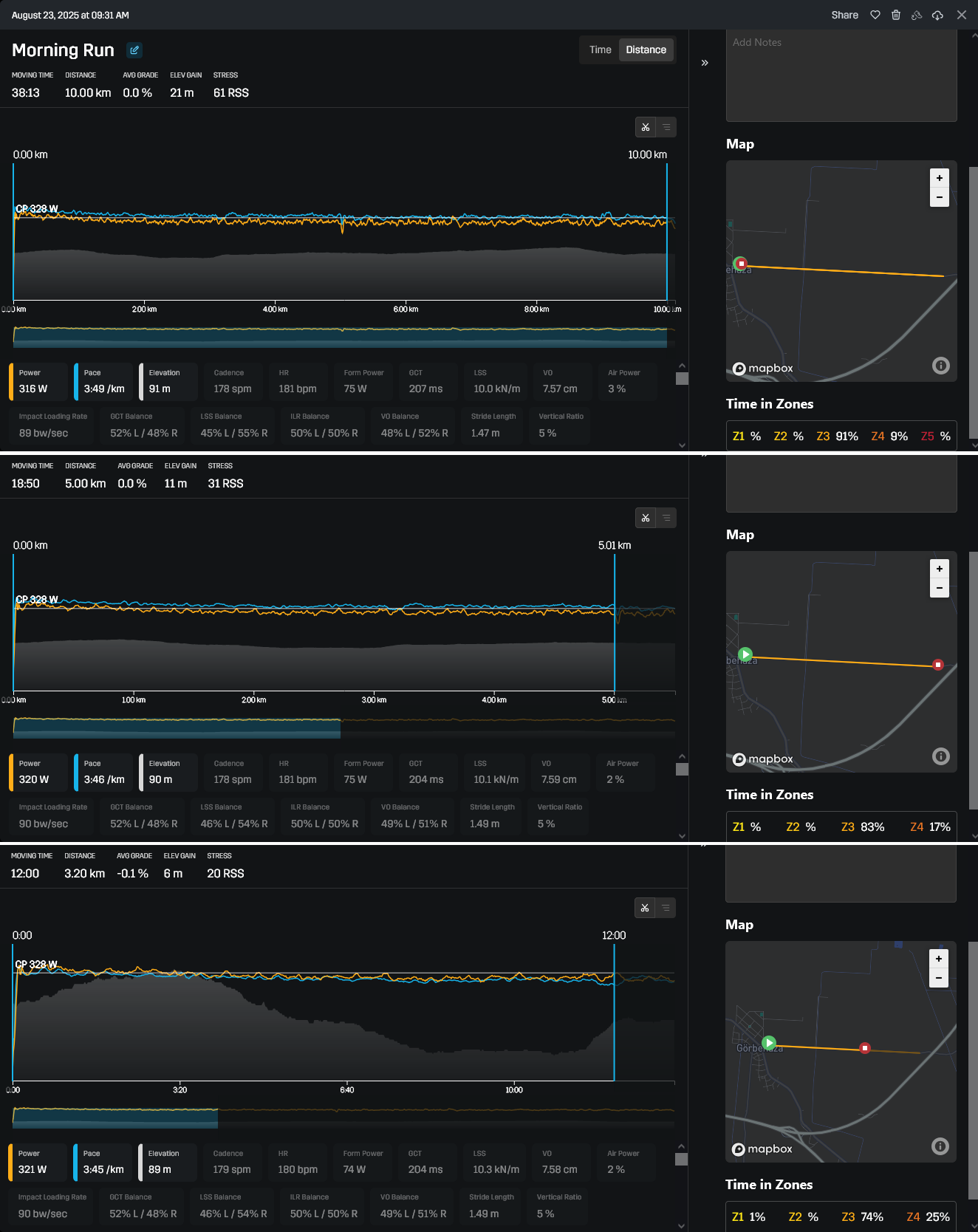Enable the VO 7.58 cm metric card
This screenshot has width=978, height=1232.
(x=560, y=1162)
